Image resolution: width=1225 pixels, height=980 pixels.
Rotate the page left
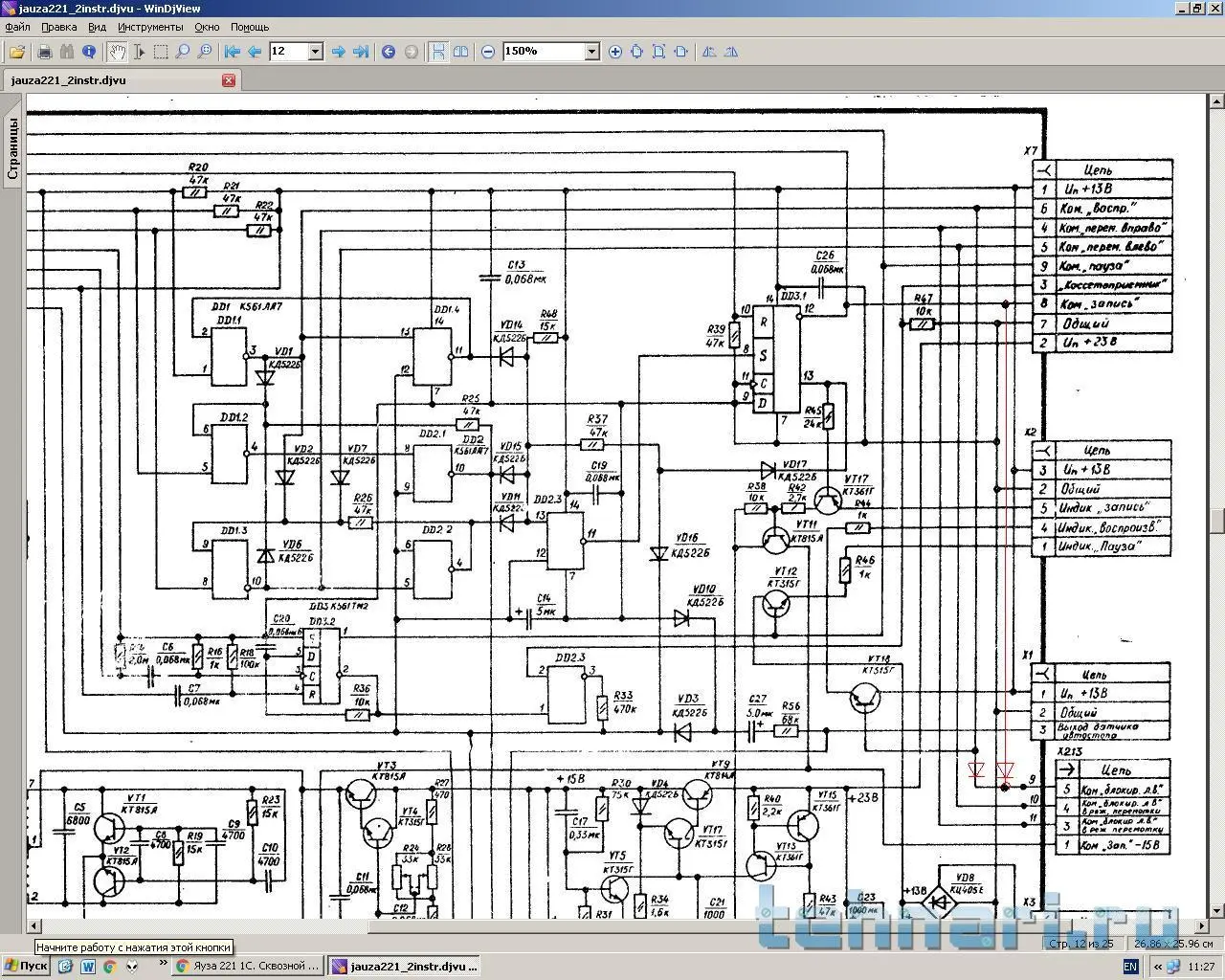[x=709, y=52]
